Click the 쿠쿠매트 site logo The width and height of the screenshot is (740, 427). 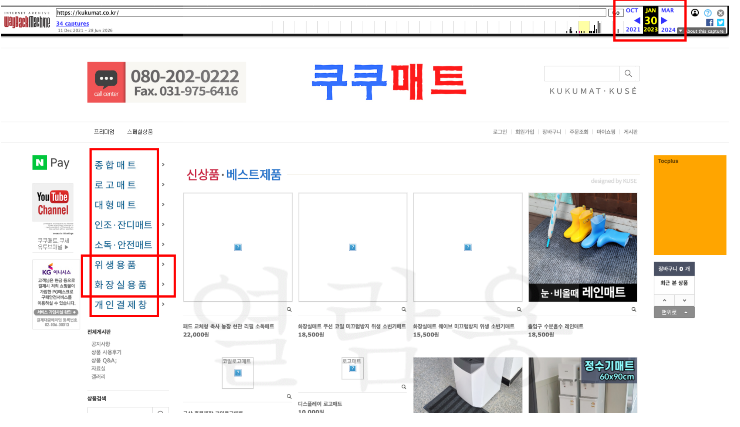pyautogui.click(x=389, y=82)
